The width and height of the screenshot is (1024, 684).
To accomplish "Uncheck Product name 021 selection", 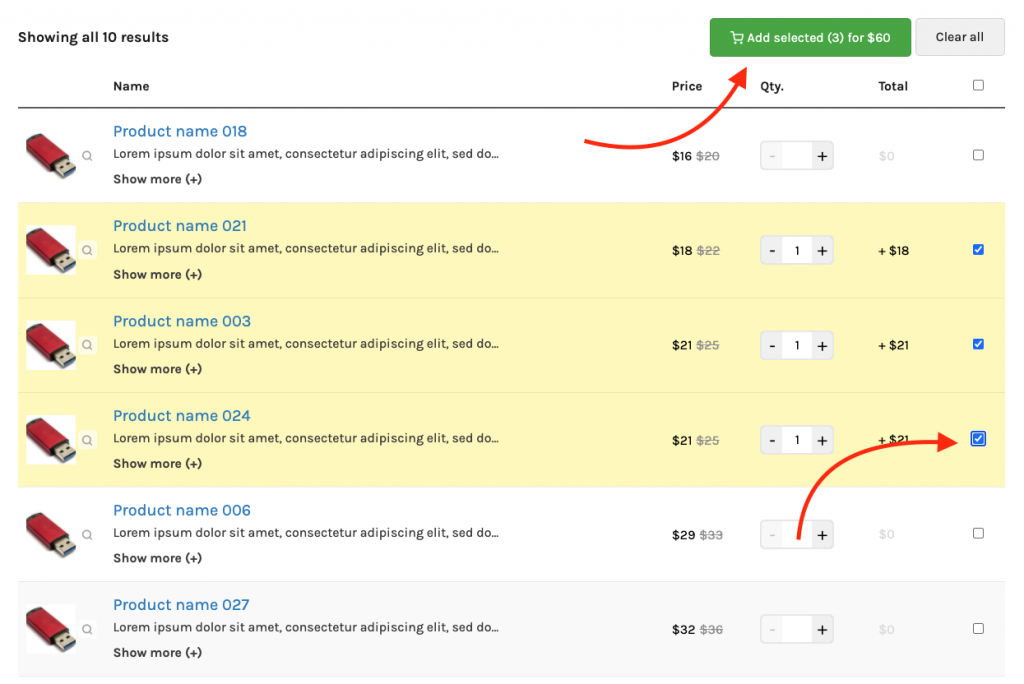I will (978, 249).
